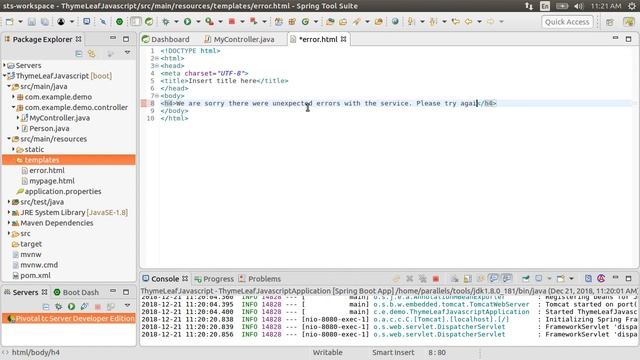The image size is (640, 360).
Task: Select pom.xml in Package Explorer
Action: point(35,276)
